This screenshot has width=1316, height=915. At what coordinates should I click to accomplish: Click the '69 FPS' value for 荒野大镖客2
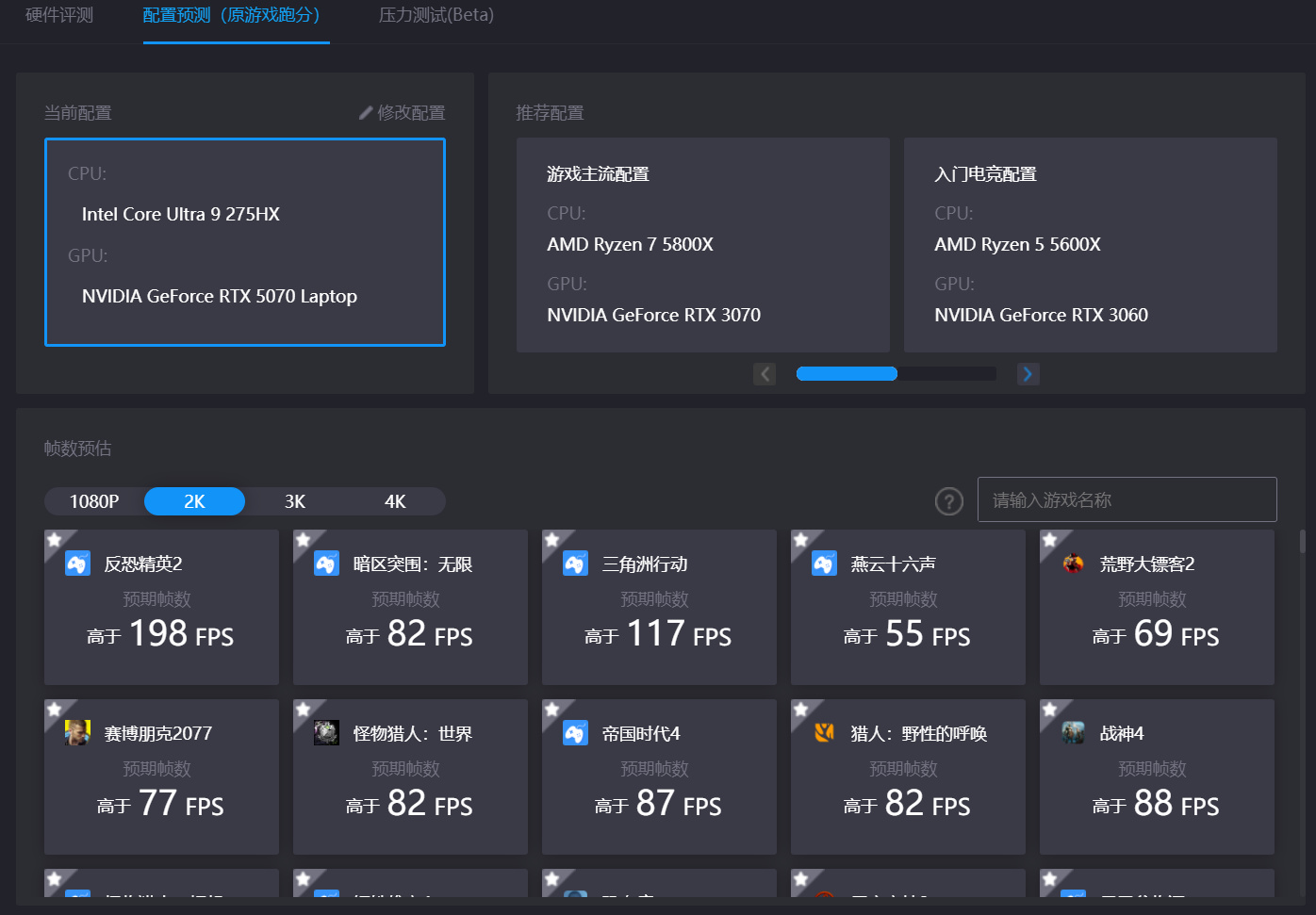(1176, 634)
